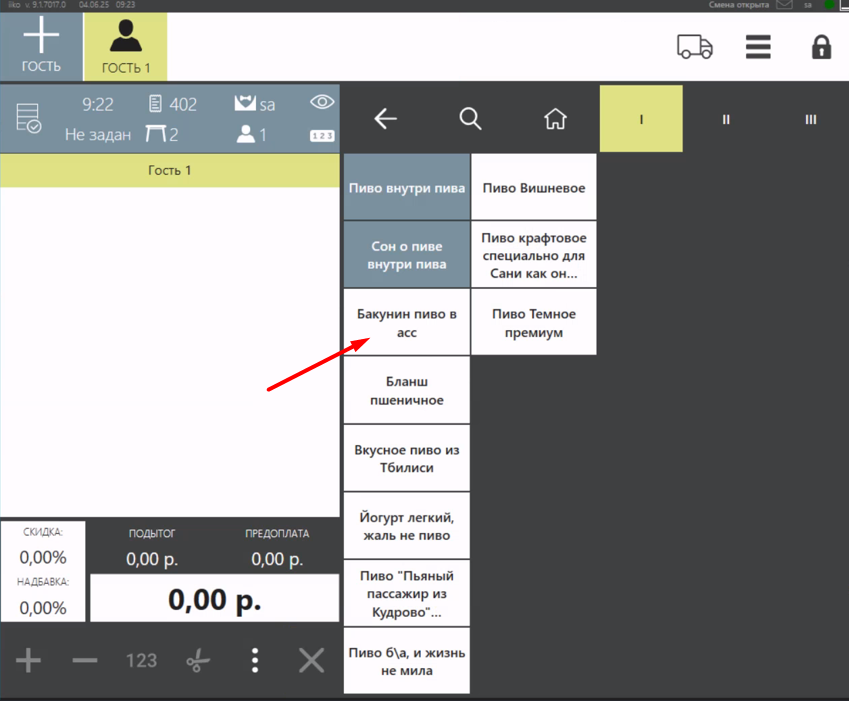
Task: Select the Гость 1 row in order list
Action: coord(170,171)
